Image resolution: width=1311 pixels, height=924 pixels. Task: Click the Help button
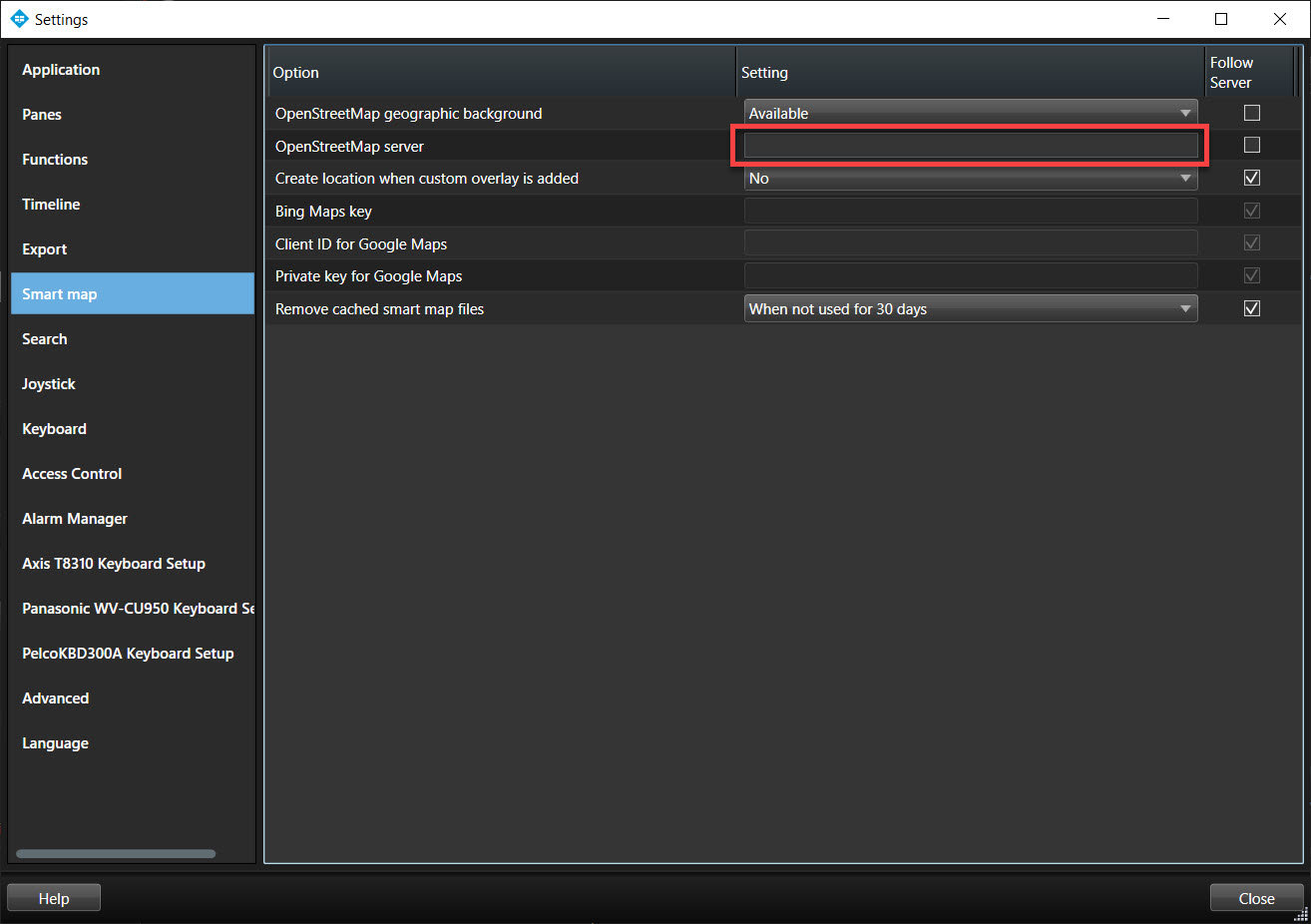(x=54, y=898)
